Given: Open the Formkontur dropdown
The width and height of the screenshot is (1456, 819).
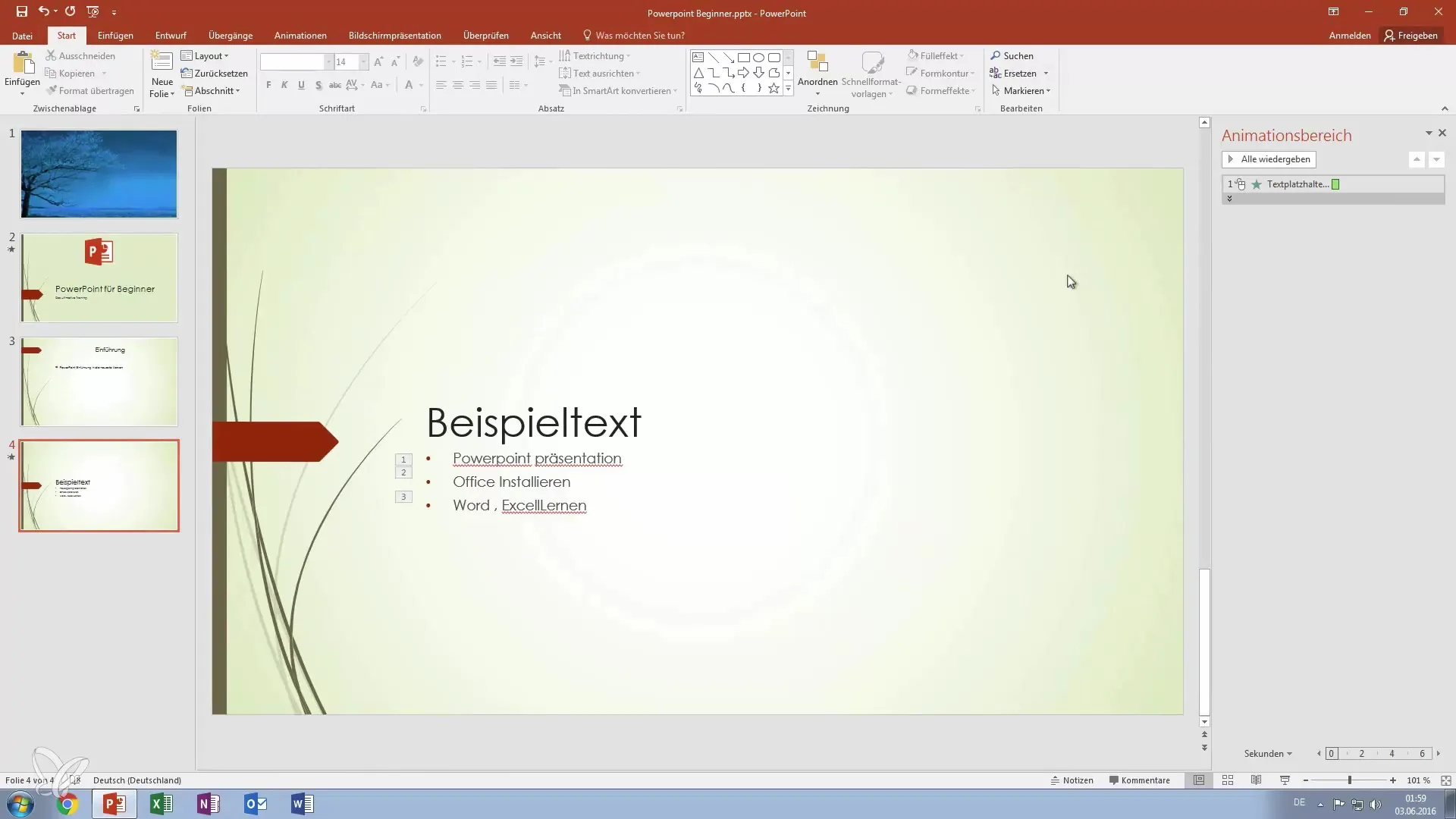Looking at the screenshot, I should click(941, 73).
